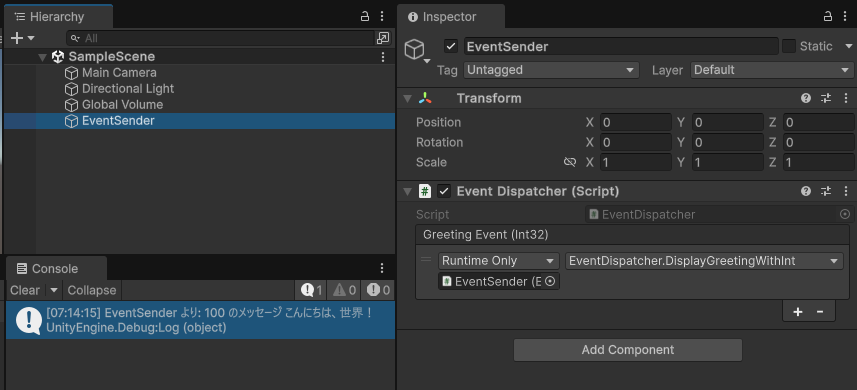The width and height of the screenshot is (857, 390).
Task: Switch to the Inspector tab
Action: click(450, 17)
